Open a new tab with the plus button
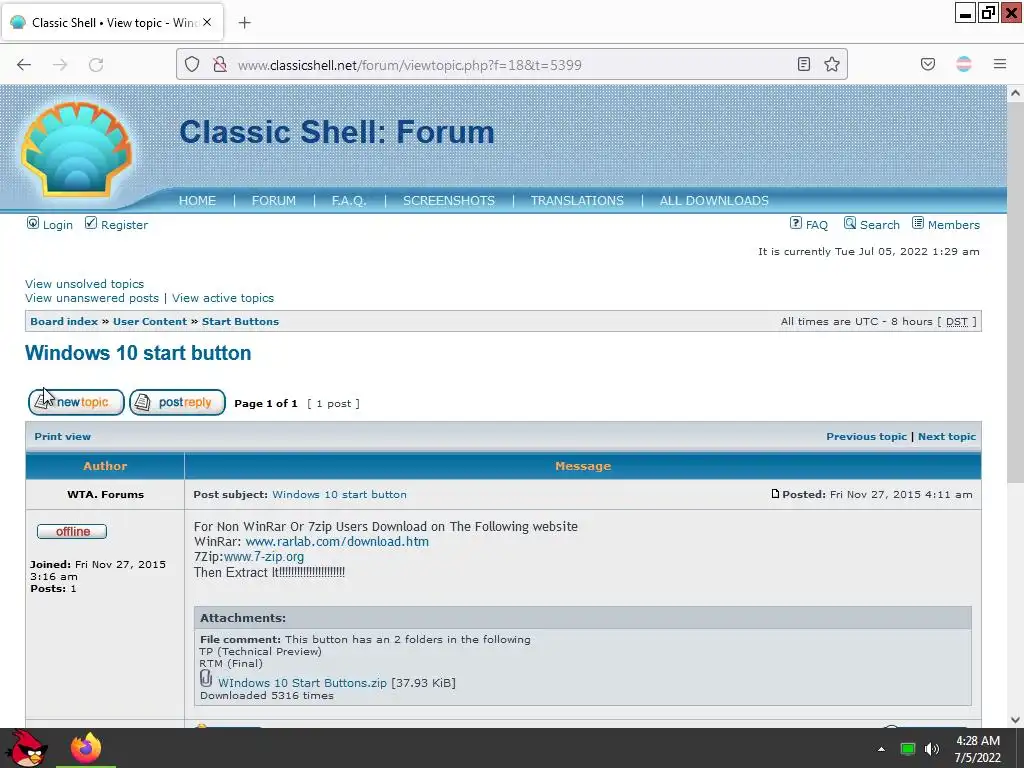Viewport: 1024px width, 768px height. (x=244, y=23)
